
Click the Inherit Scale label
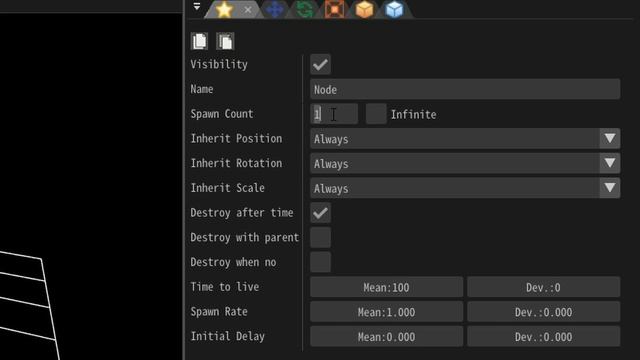point(227,188)
